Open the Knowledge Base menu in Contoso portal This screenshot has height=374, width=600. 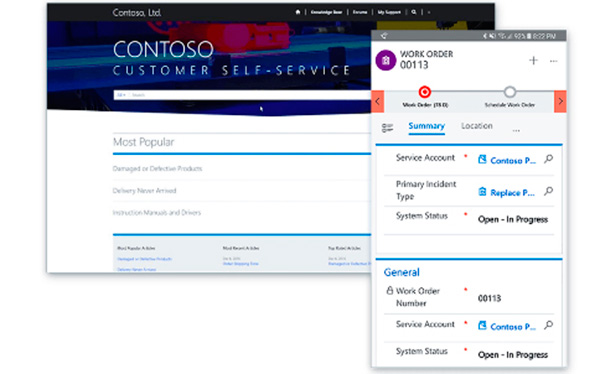click(x=326, y=12)
